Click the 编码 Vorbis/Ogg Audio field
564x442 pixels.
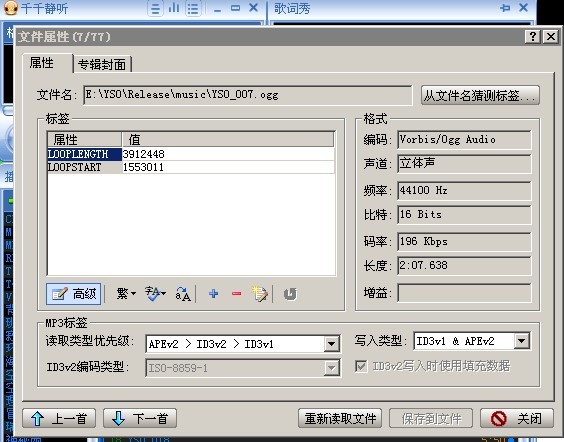pyautogui.click(x=464, y=140)
